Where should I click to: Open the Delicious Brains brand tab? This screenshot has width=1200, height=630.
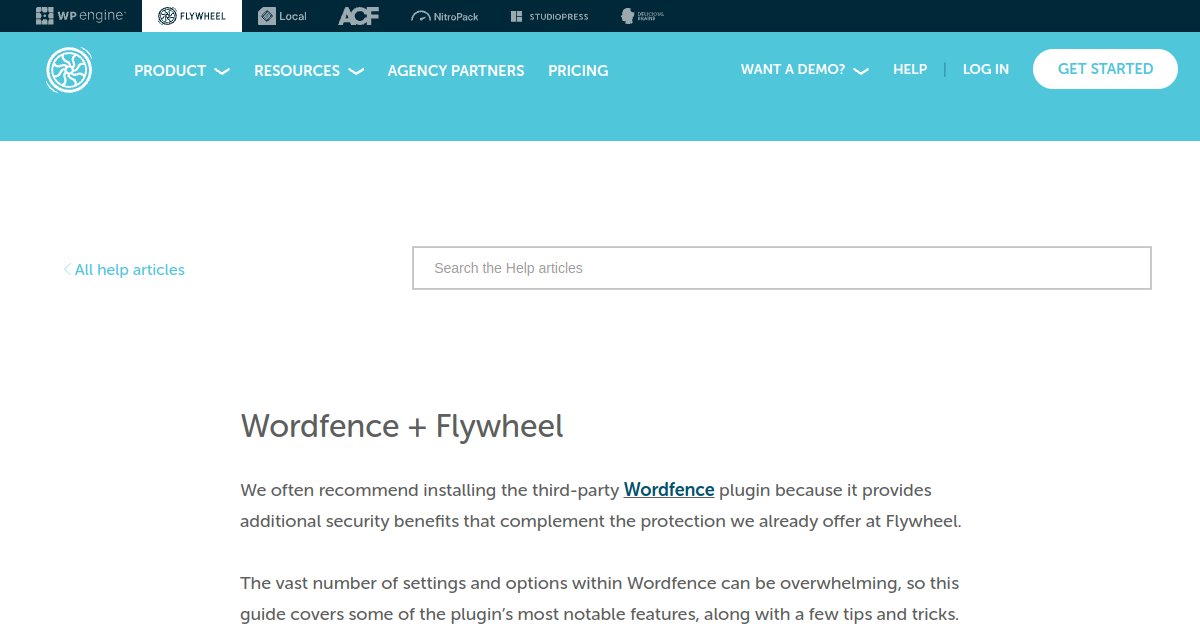[642, 16]
